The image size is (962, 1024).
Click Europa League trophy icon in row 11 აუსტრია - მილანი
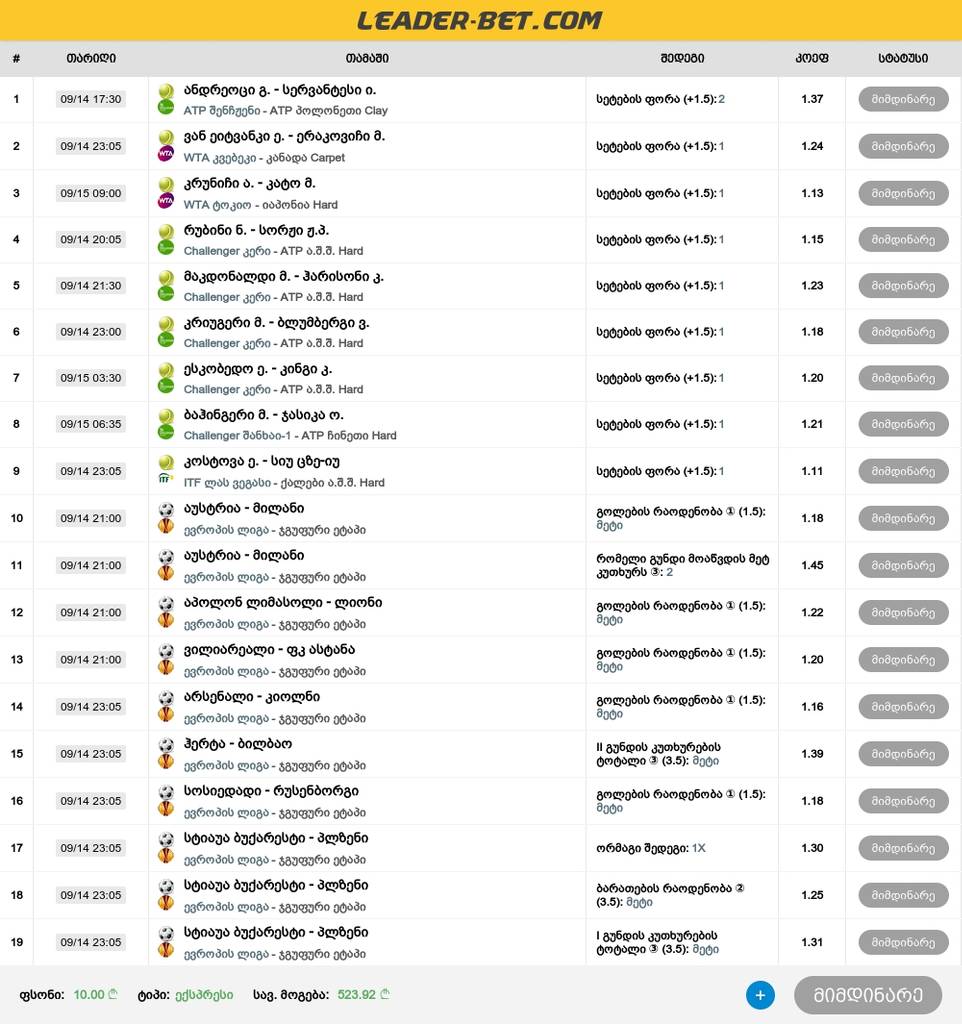tap(166, 573)
